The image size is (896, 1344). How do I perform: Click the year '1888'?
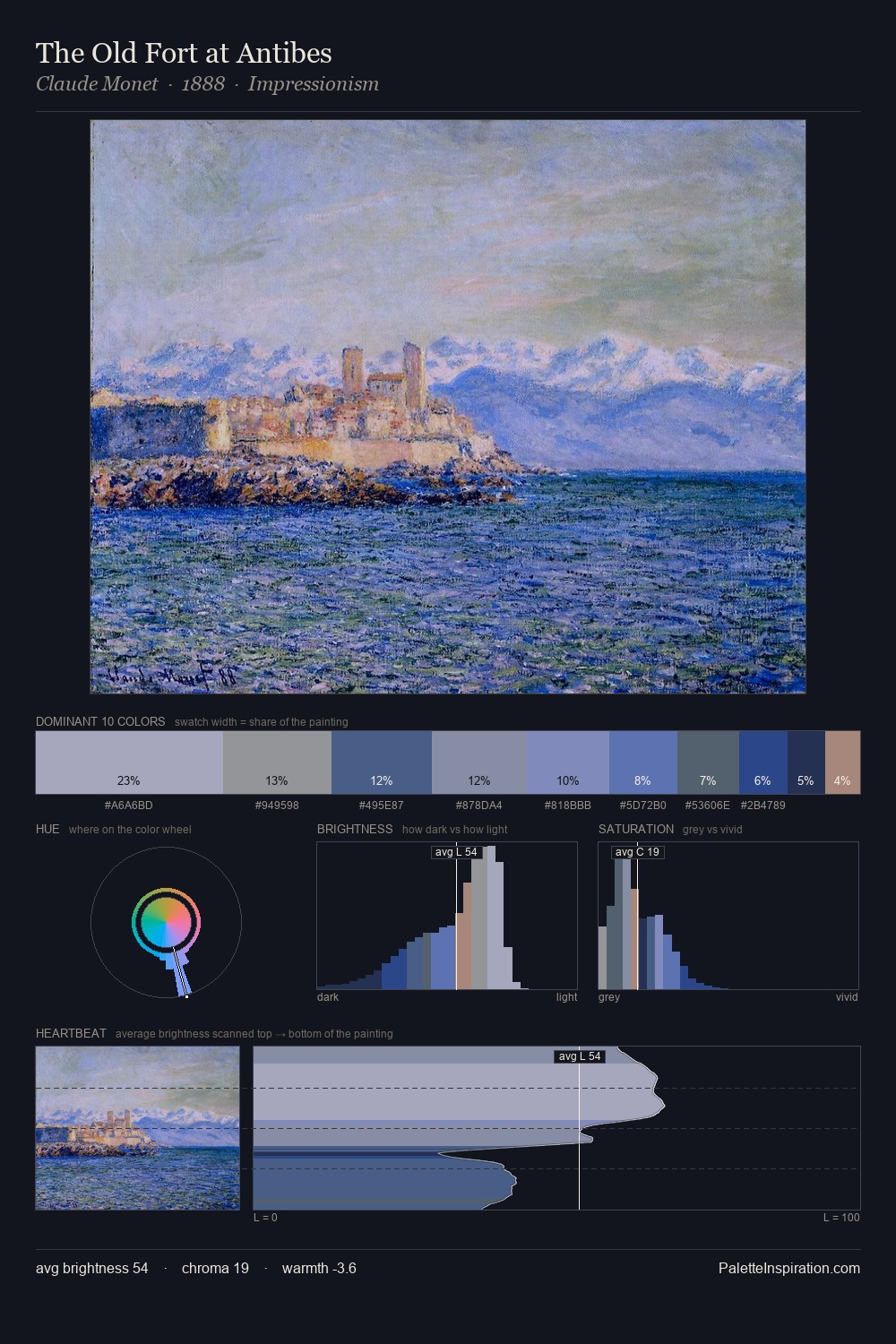coord(203,84)
